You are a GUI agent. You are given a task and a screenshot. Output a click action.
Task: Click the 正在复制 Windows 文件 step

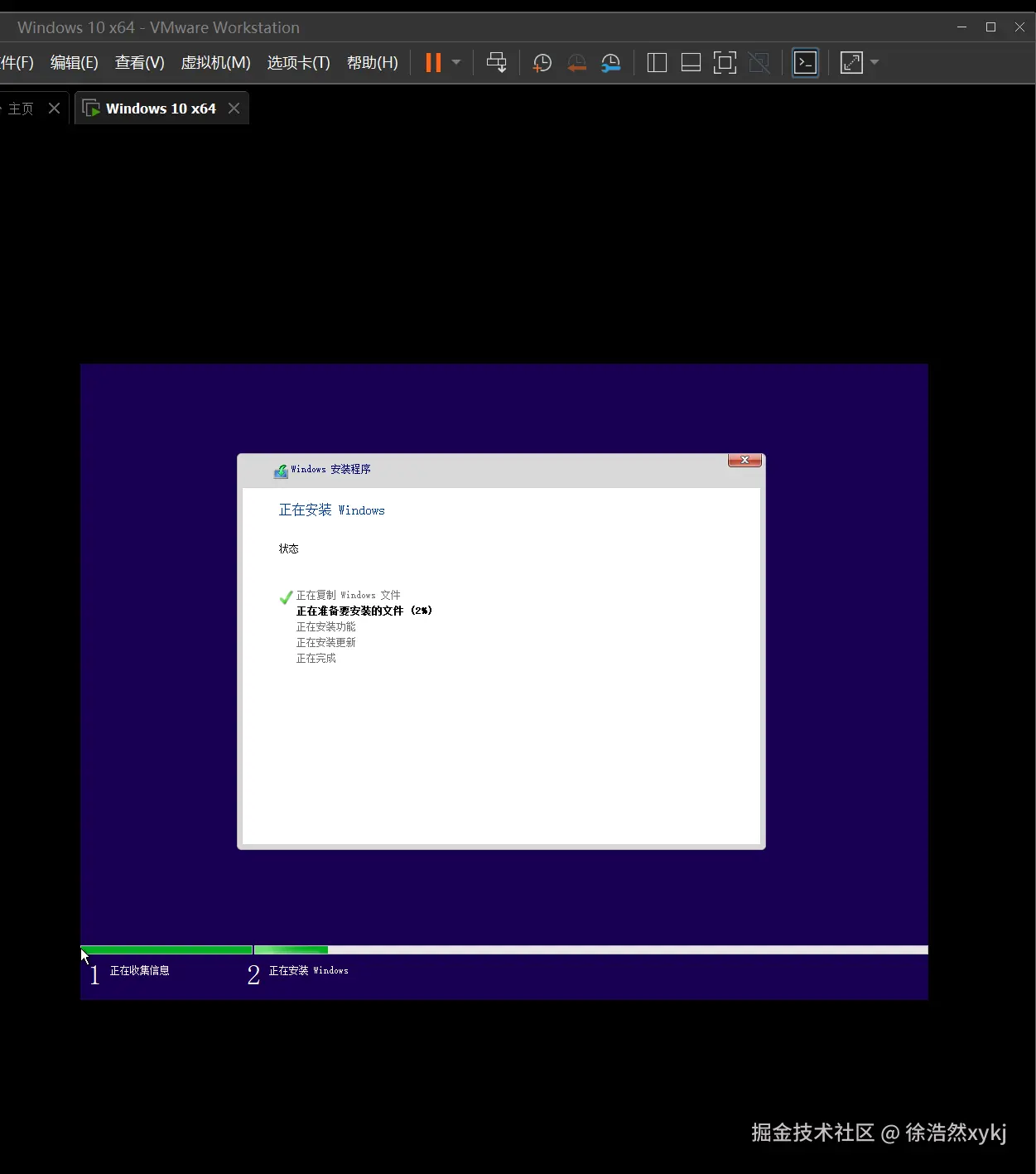[x=348, y=596]
